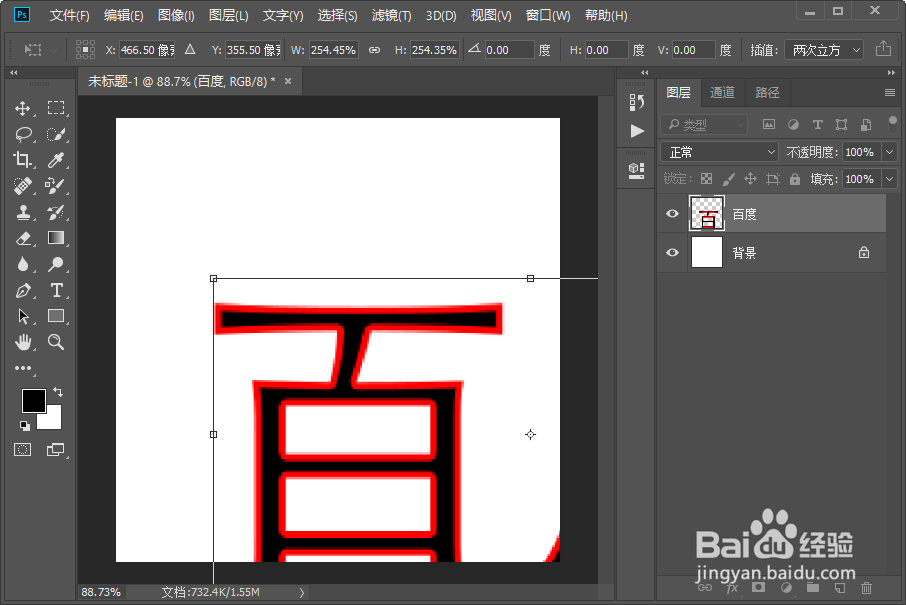906x605 pixels.
Task: Select the Rectangle shape tool
Action: point(56,316)
